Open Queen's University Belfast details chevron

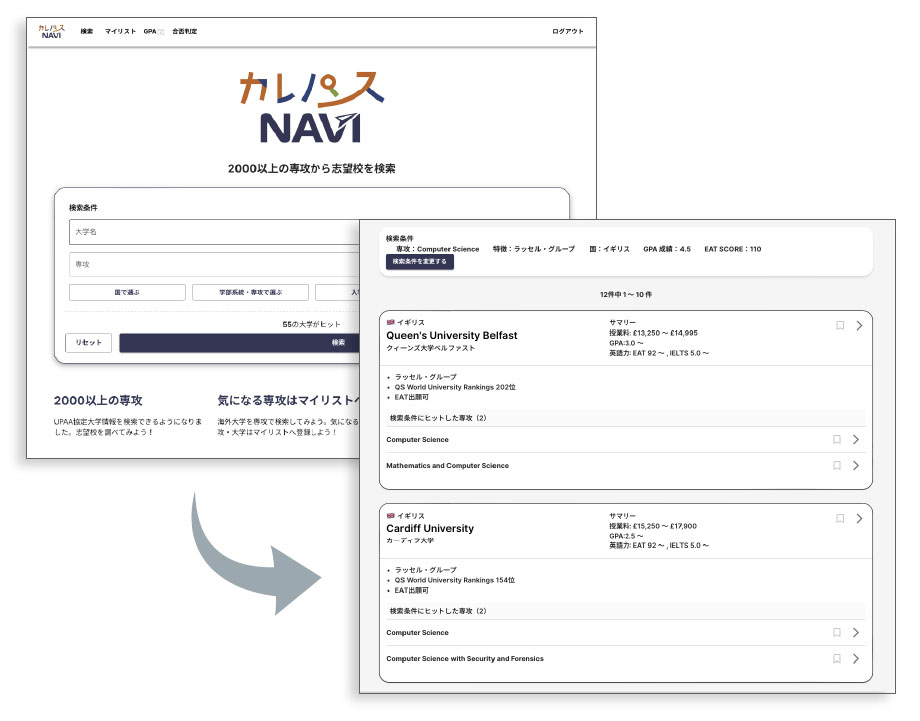tap(859, 325)
